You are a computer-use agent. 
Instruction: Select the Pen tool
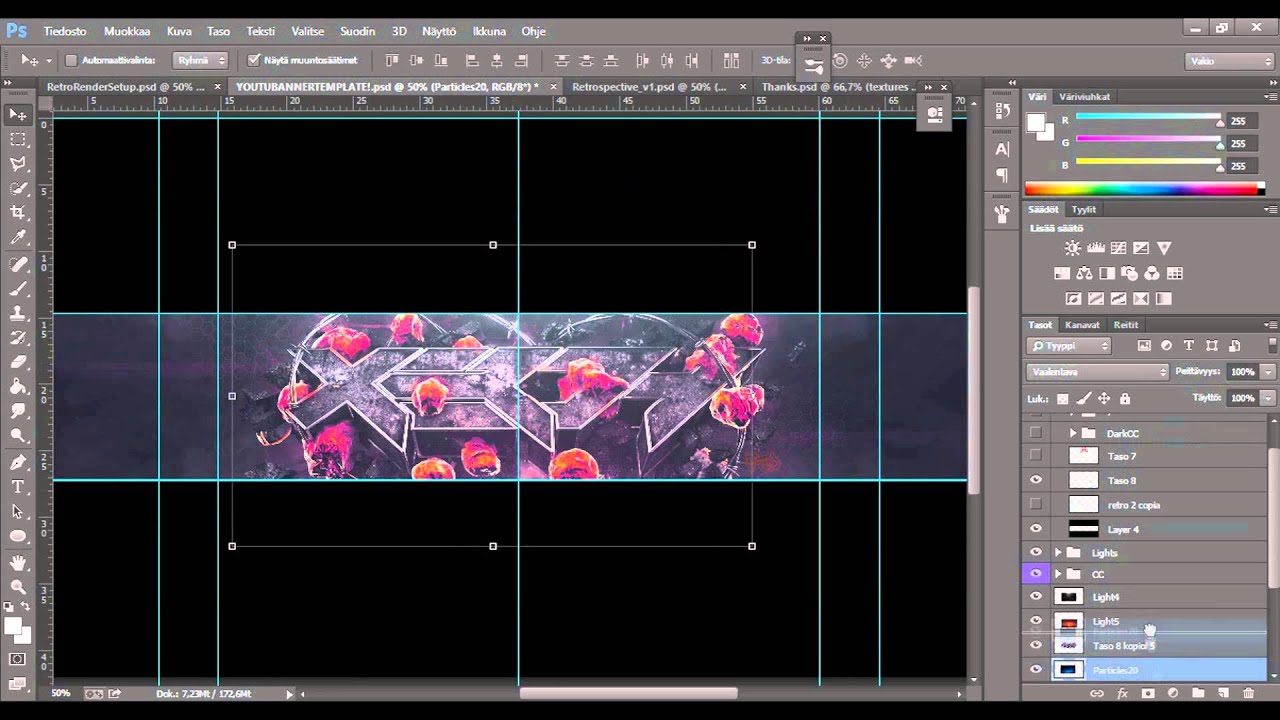(18, 462)
